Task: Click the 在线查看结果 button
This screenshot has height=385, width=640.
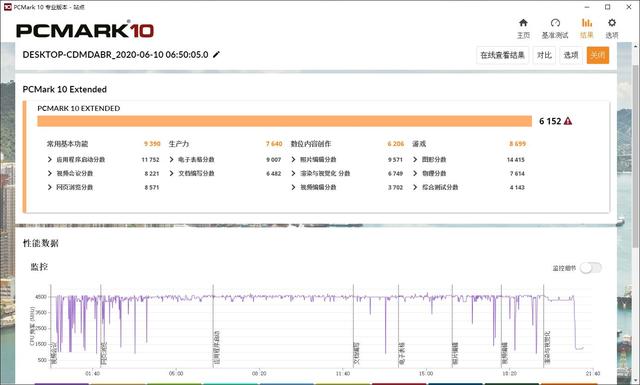Action: [502, 55]
